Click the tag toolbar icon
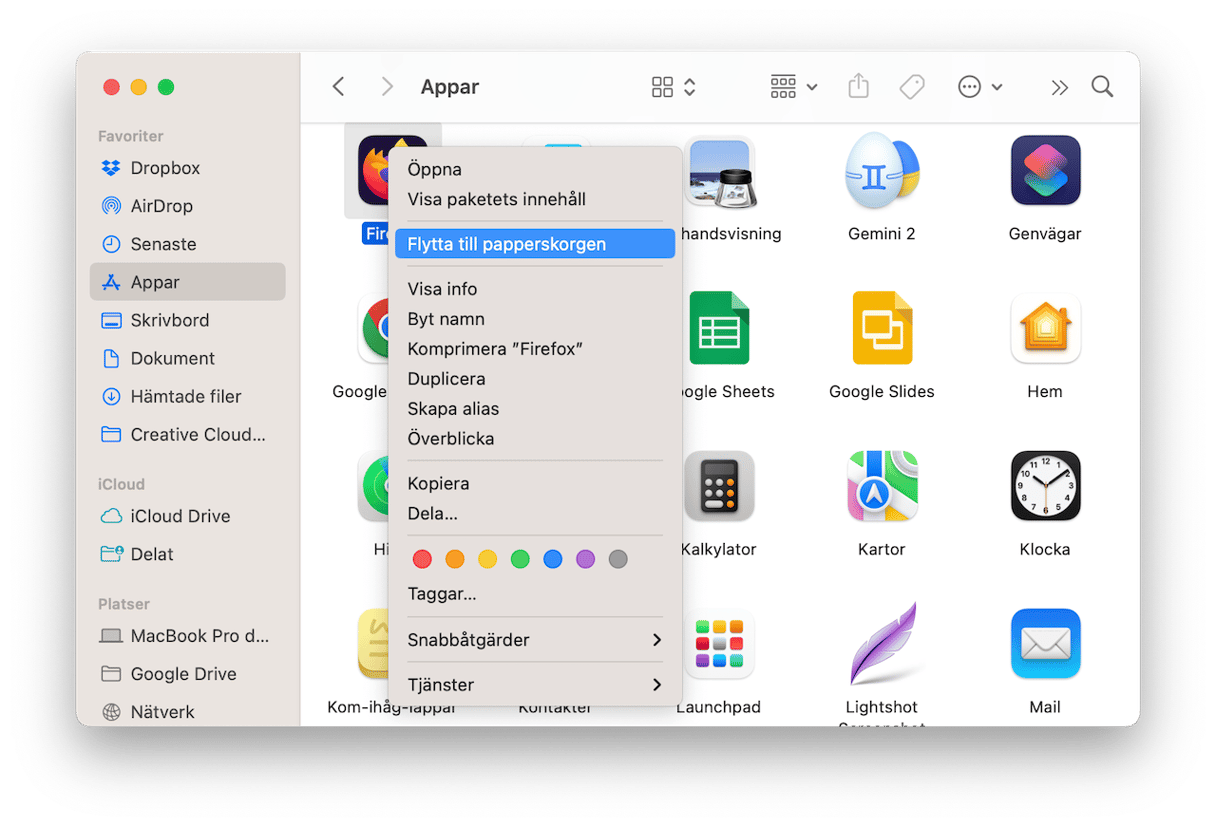 [x=912, y=87]
